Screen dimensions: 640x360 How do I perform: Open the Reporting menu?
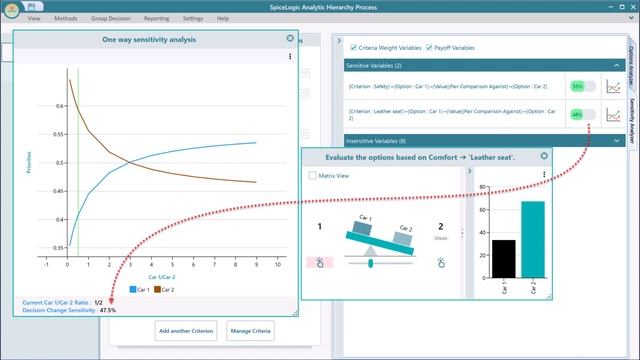point(156,18)
